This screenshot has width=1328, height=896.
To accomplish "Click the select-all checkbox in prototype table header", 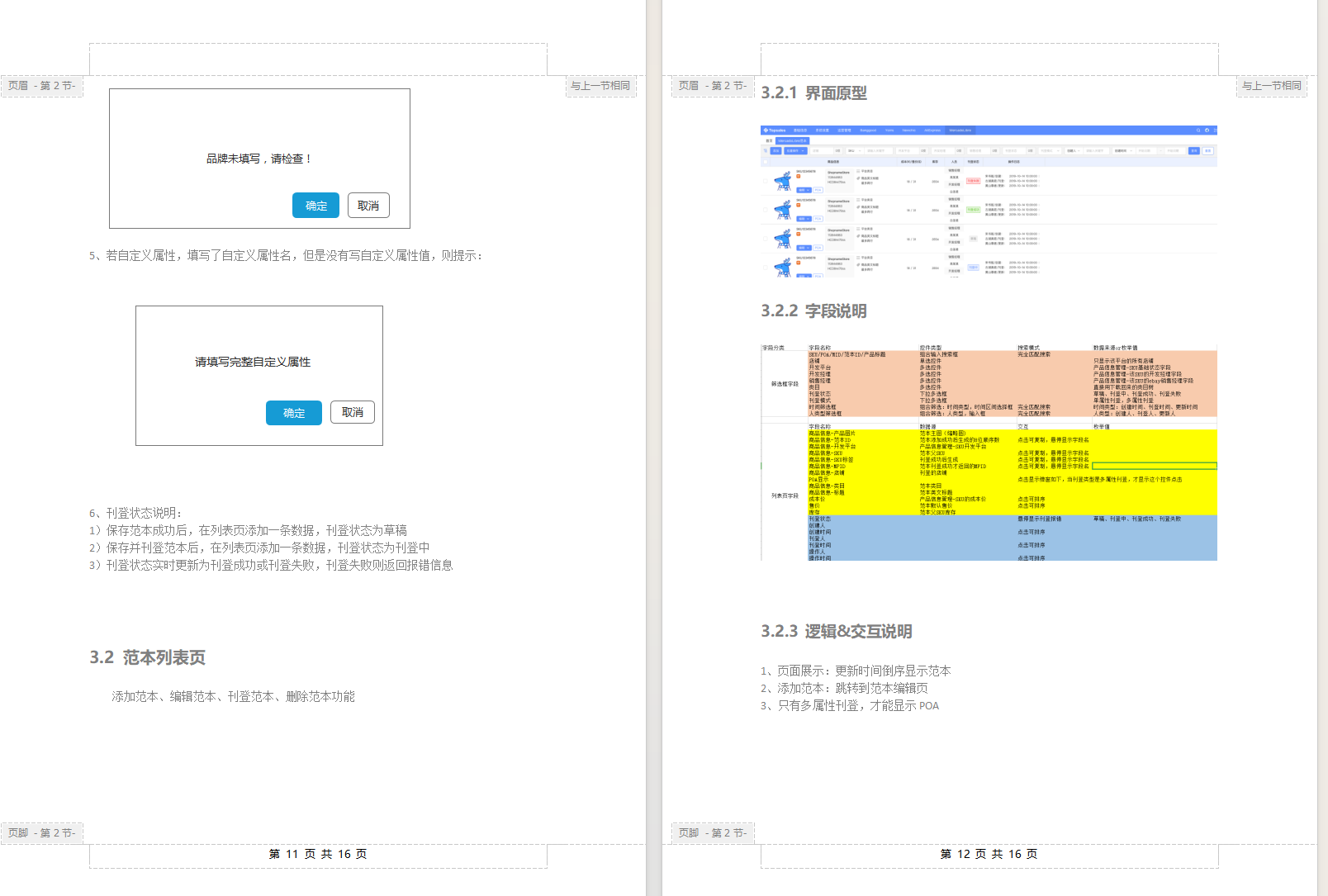I will tap(766, 162).
